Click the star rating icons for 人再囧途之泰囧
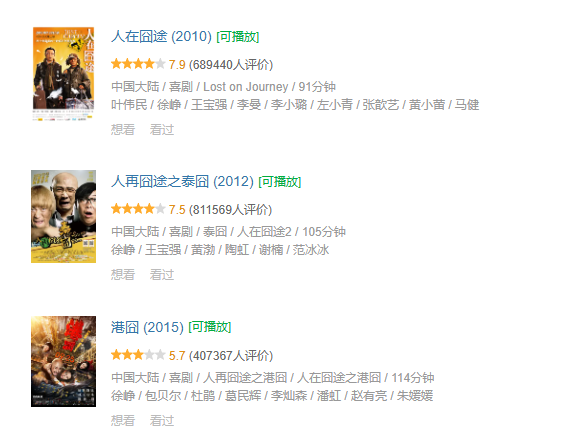 click(x=138, y=209)
